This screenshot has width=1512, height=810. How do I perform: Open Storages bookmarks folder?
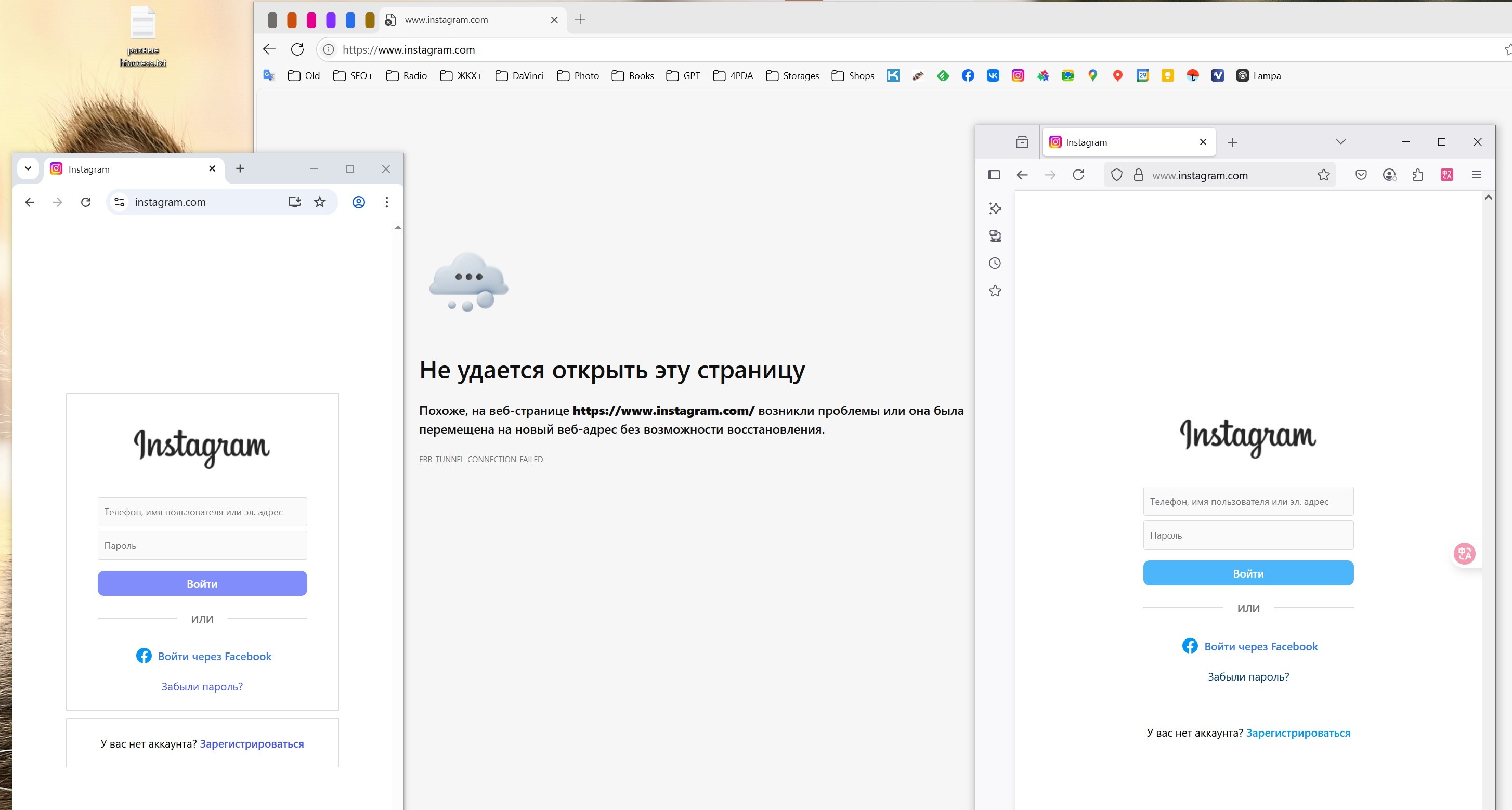792,76
